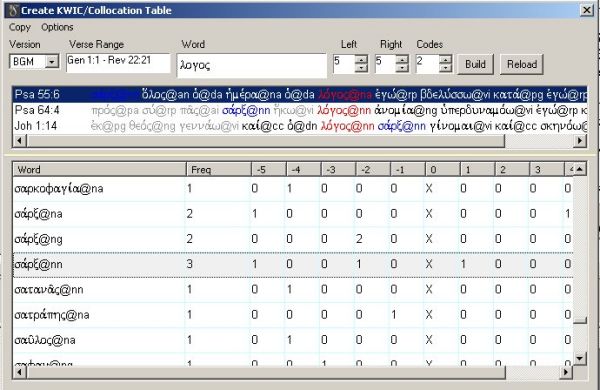Screen dimensions: 600x390
Task: Select the Psa 55:6 result row
Action: coord(300,94)
